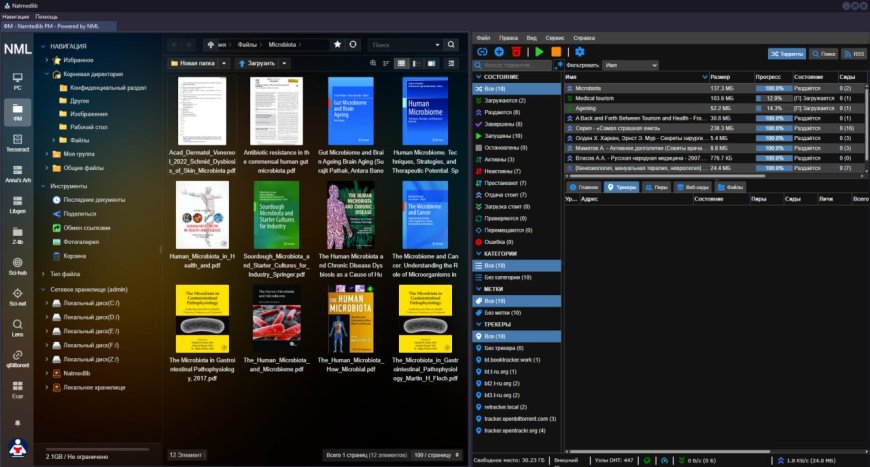Open Sci-hub in the left sidebar
The width and height of the screenshot is (870, 467).
[x=18, y=267]
